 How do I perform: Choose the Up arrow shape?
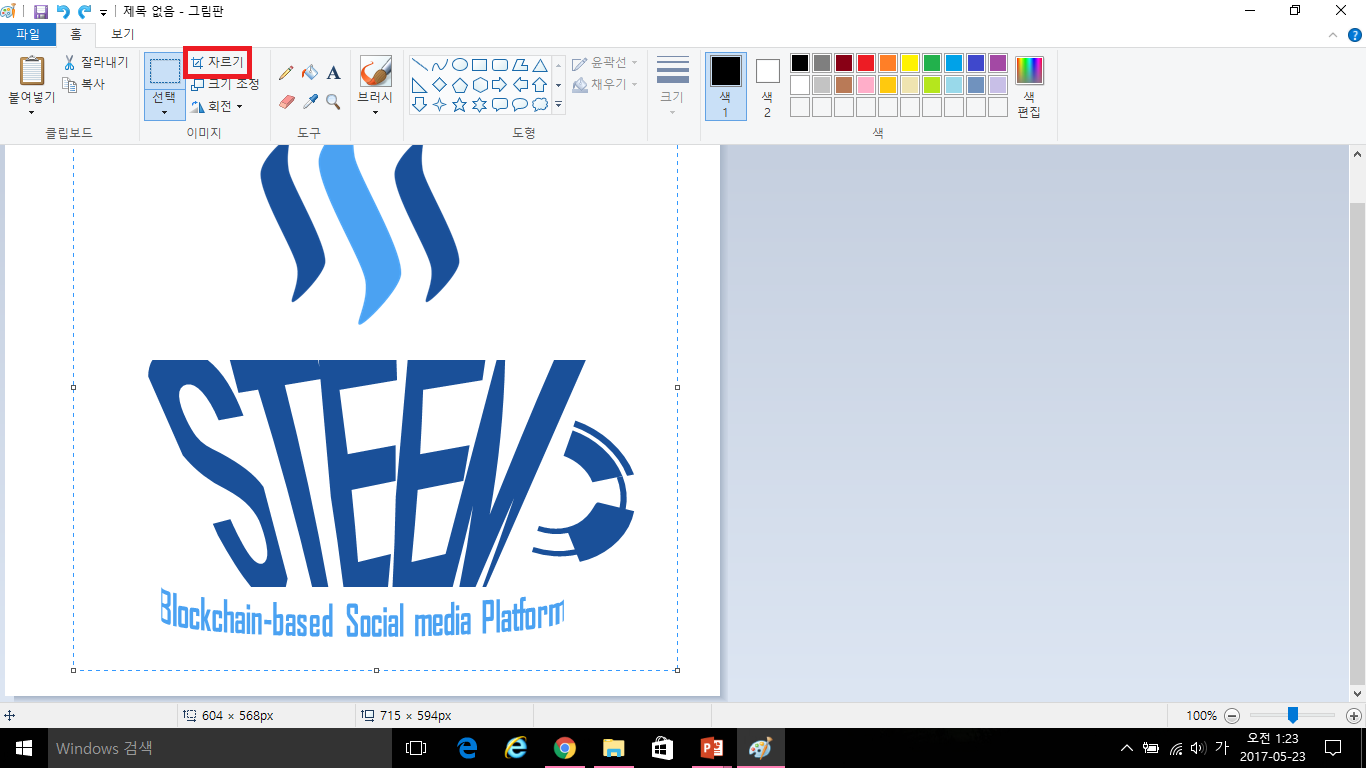pyautogui.click(x=539, y=85)
